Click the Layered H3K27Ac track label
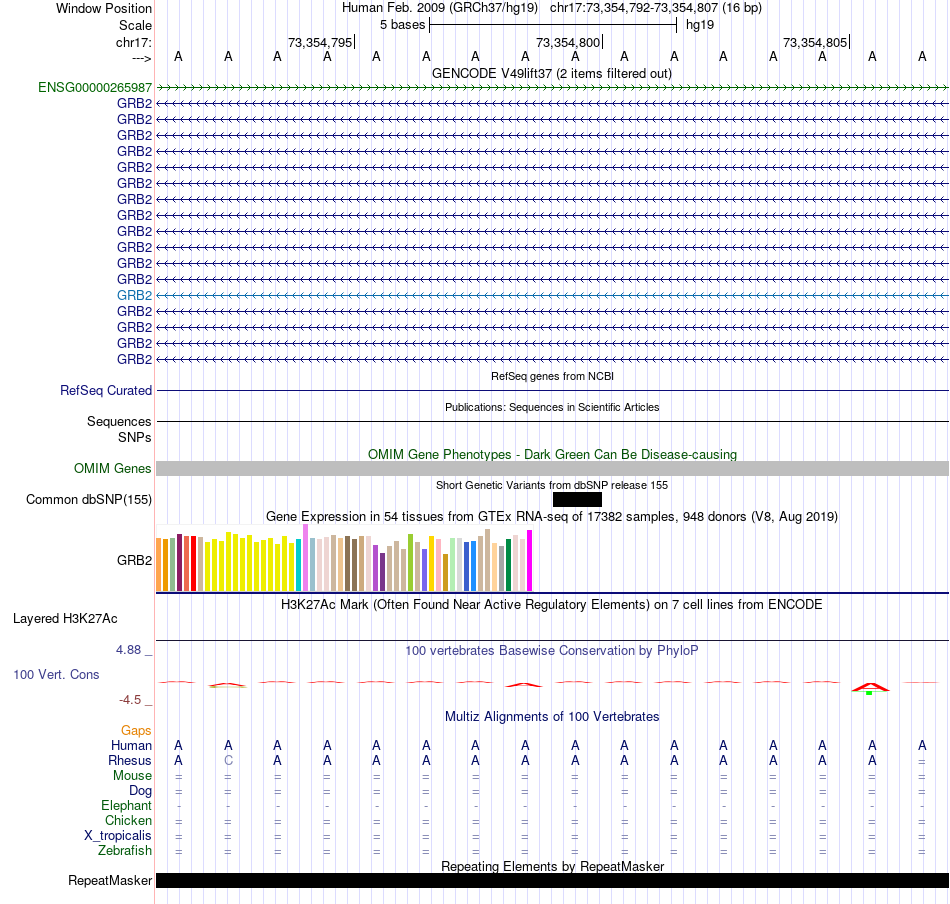Viewport: 950px width, 904px height. coord(65,619)
